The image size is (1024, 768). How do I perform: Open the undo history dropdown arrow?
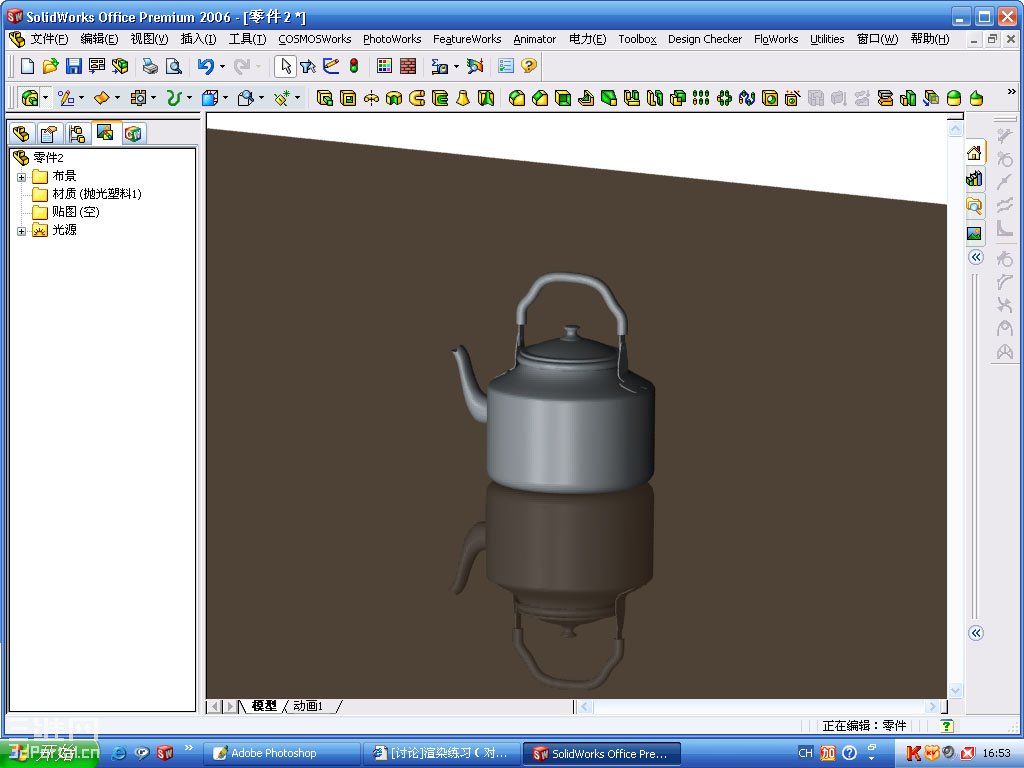point(222,66)
